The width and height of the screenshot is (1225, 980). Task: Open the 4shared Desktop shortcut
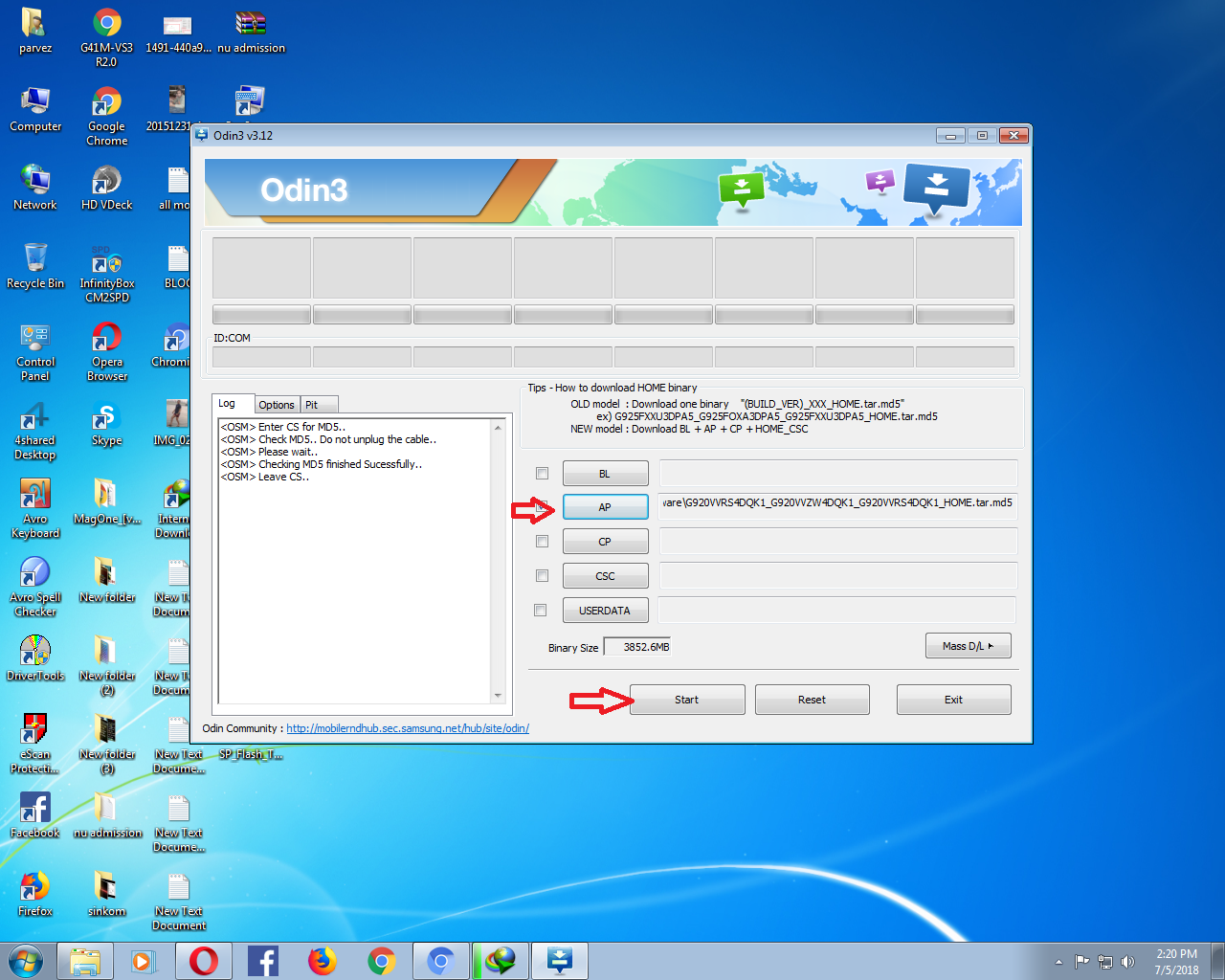[x=35, y=430]
